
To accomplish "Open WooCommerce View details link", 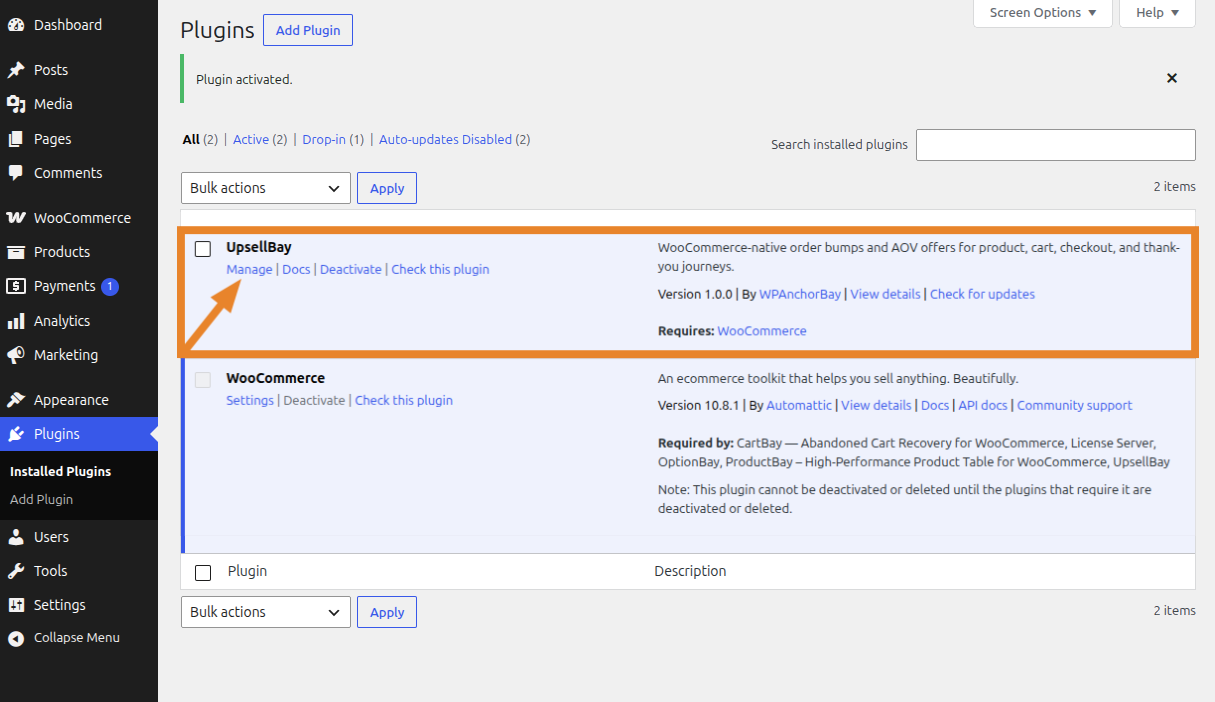I will tap(876, 405).
